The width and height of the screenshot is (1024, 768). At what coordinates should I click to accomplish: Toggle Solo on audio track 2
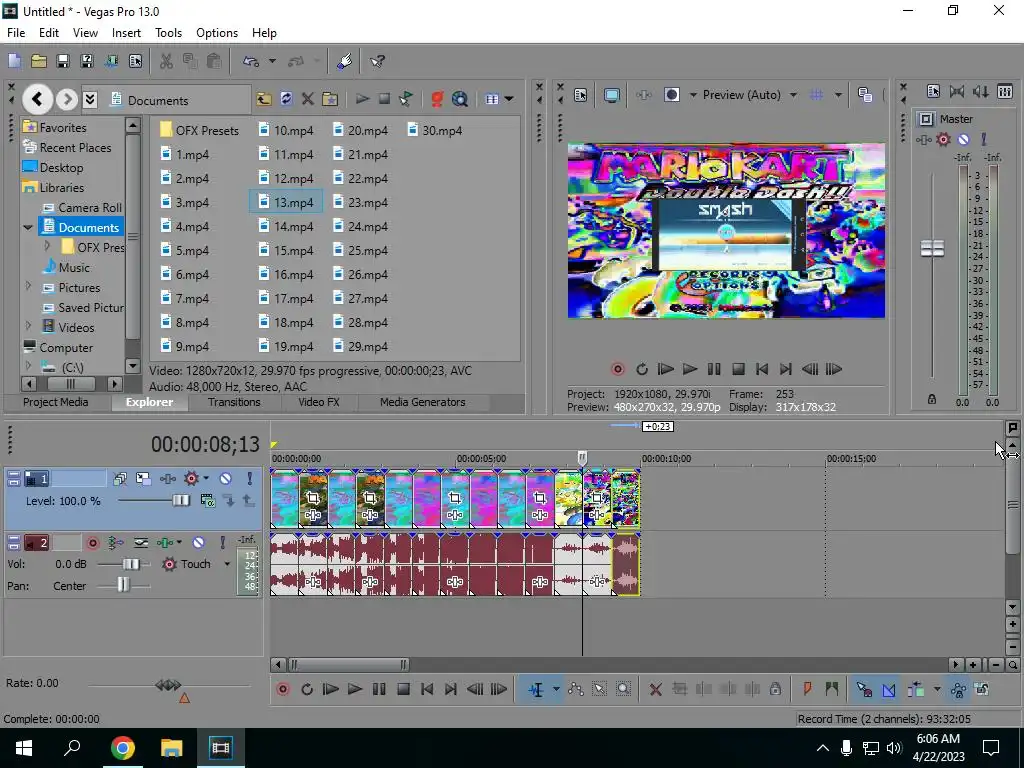coord(223,543)
